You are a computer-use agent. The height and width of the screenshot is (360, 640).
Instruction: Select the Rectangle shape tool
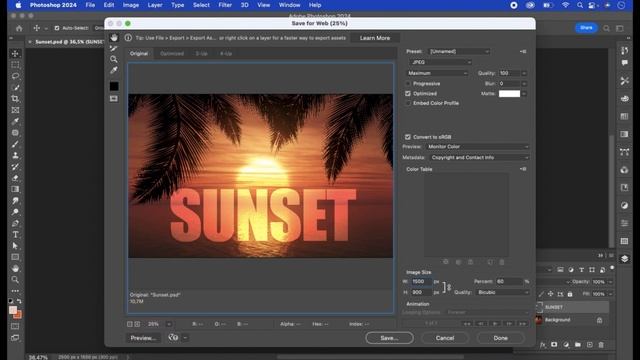pyautogui.click(x=15, y=257)
